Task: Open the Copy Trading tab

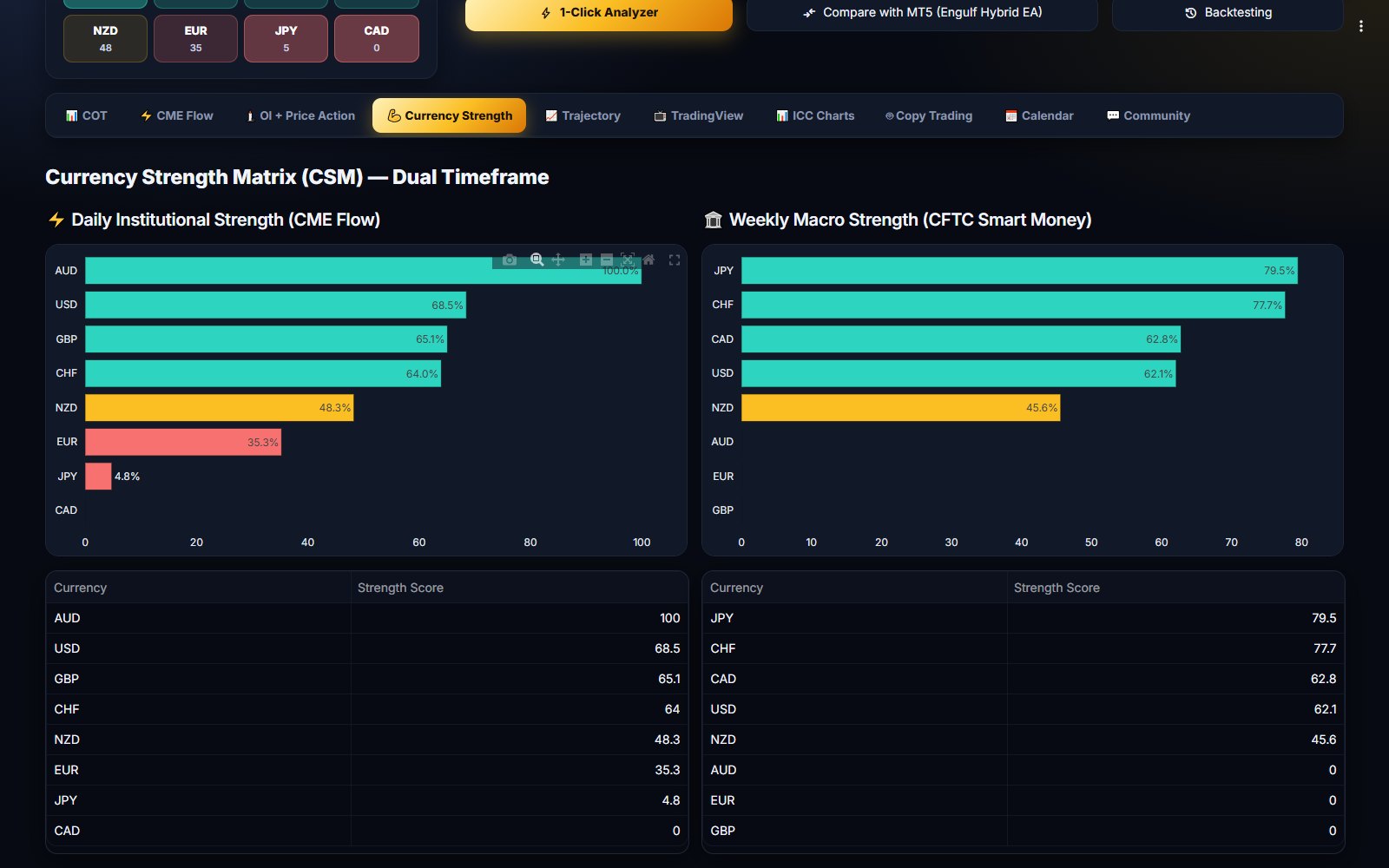Action: pyautogui.click(x=929, y=115)
